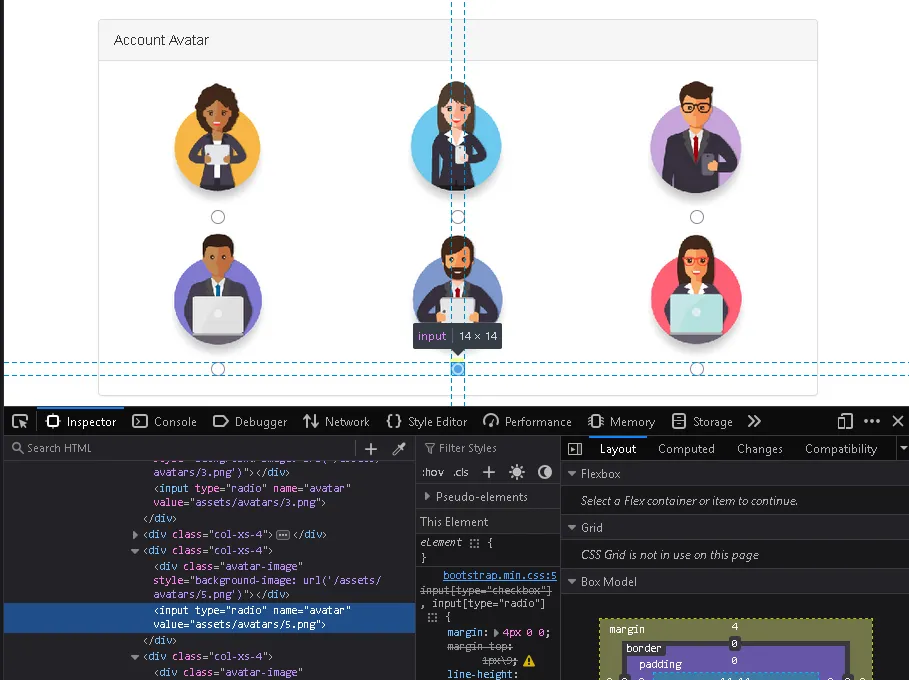Toggle dark color scheme simulation
Image resolution: width=909 pixels, height=680 pixels.
545,472
